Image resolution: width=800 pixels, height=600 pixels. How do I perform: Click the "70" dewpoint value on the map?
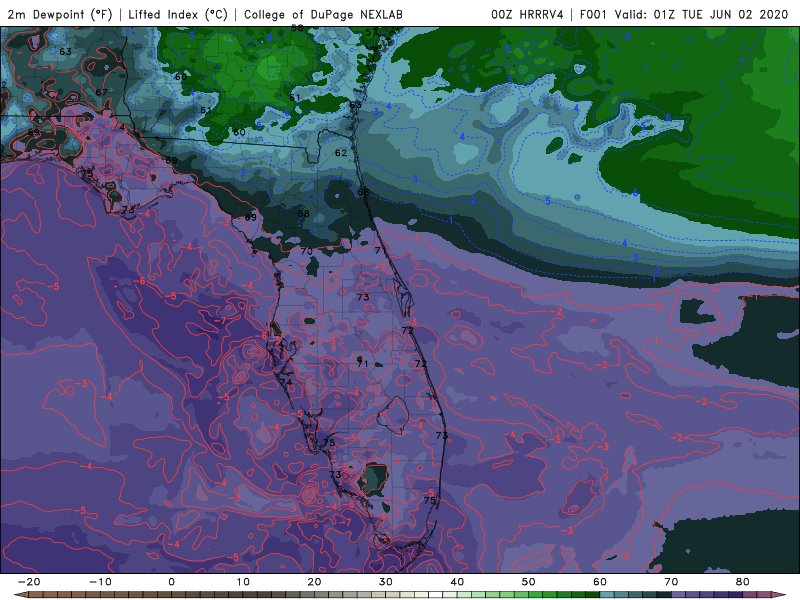(306, 251)
